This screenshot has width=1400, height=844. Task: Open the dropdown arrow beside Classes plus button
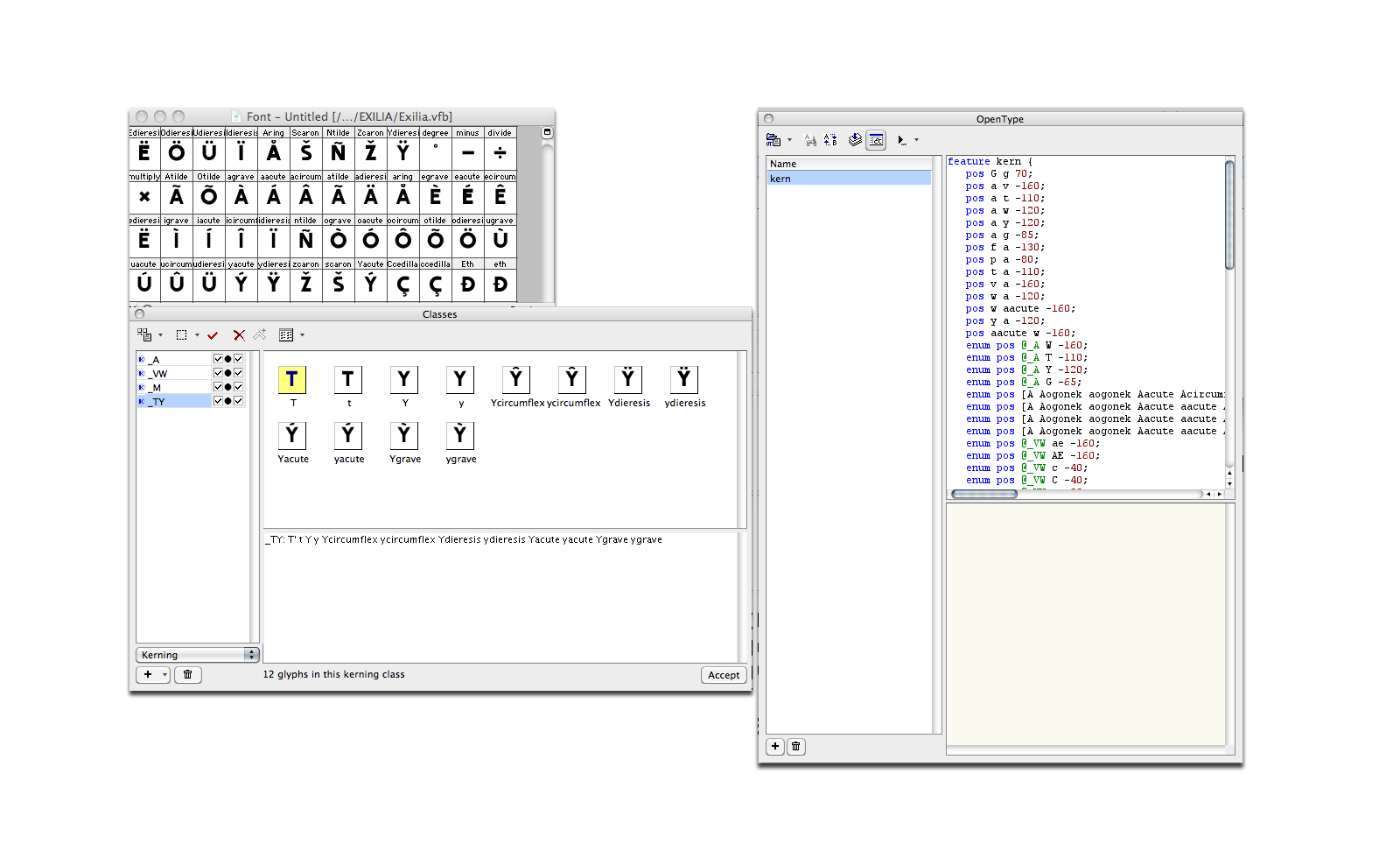[164, 674]
